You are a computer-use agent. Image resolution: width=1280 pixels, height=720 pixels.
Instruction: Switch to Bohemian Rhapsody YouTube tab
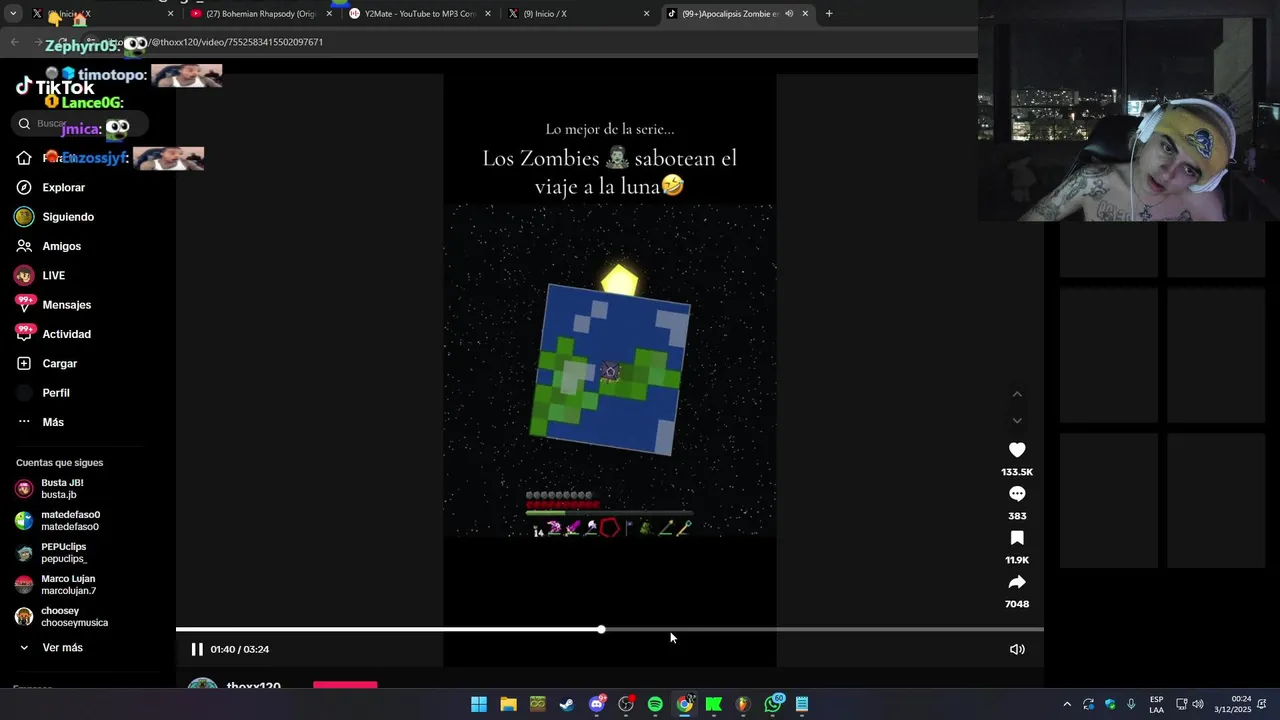click(x=259, y=14)
